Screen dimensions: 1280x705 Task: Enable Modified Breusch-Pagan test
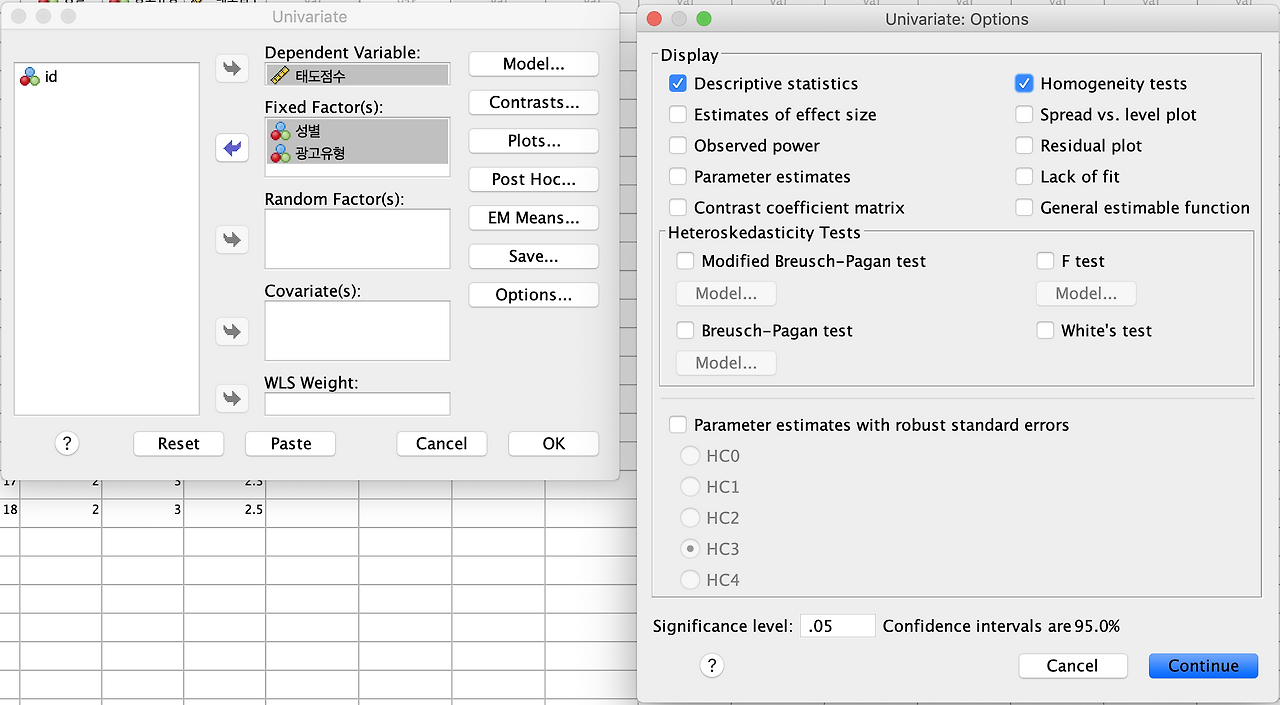685,261
